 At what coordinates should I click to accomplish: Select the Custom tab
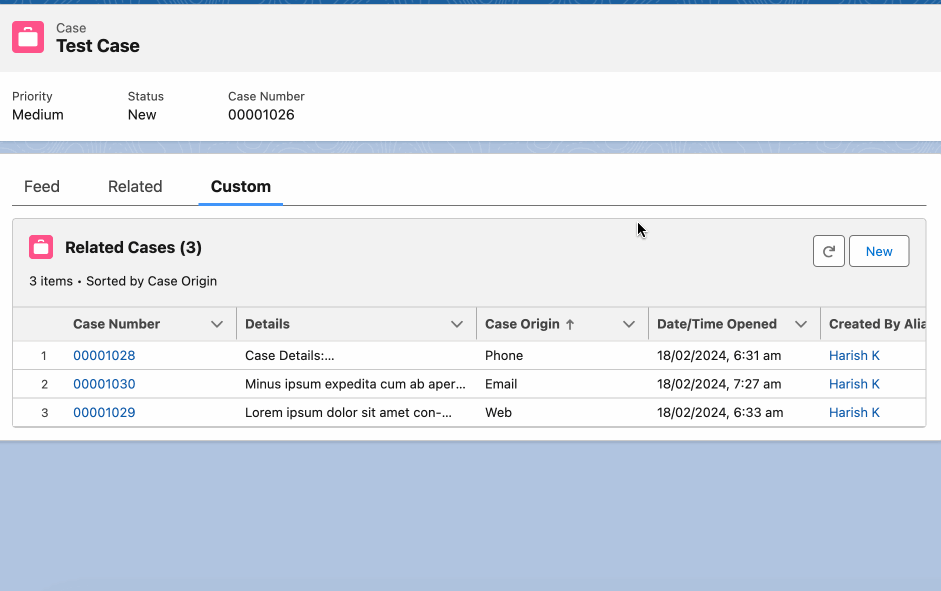tap(241, 187)
